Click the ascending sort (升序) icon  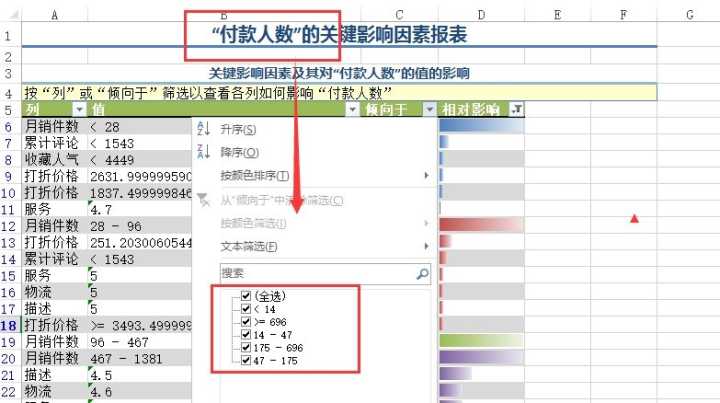coord(204,130)
